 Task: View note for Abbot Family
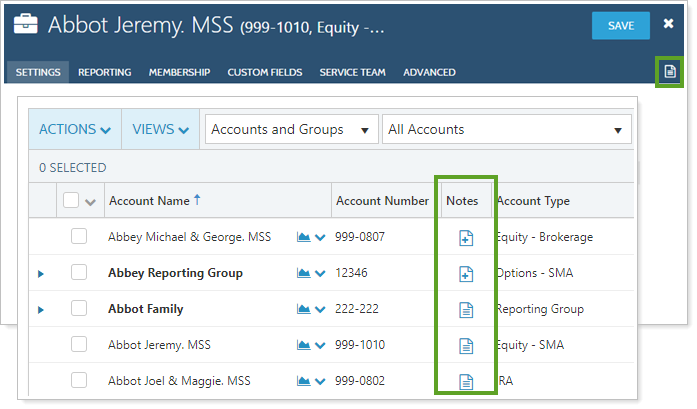pos(465,309)
